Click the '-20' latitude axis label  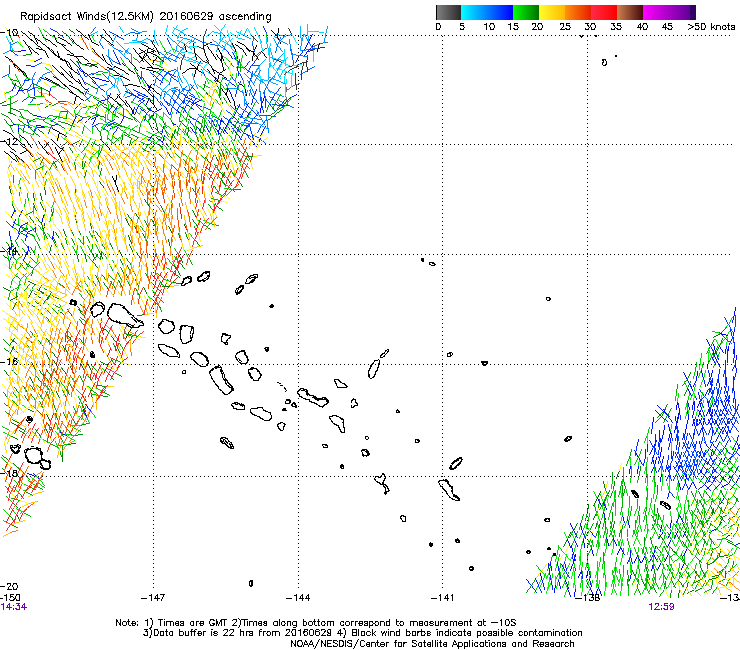9,586
